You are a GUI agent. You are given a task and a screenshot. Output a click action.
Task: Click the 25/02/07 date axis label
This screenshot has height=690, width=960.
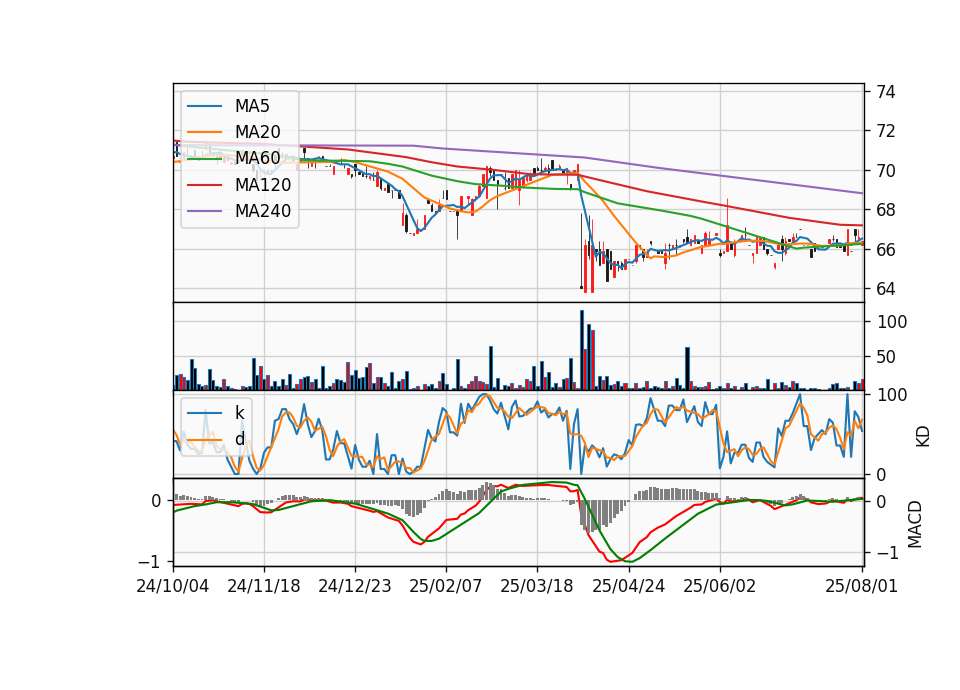[x=446, y=586]
